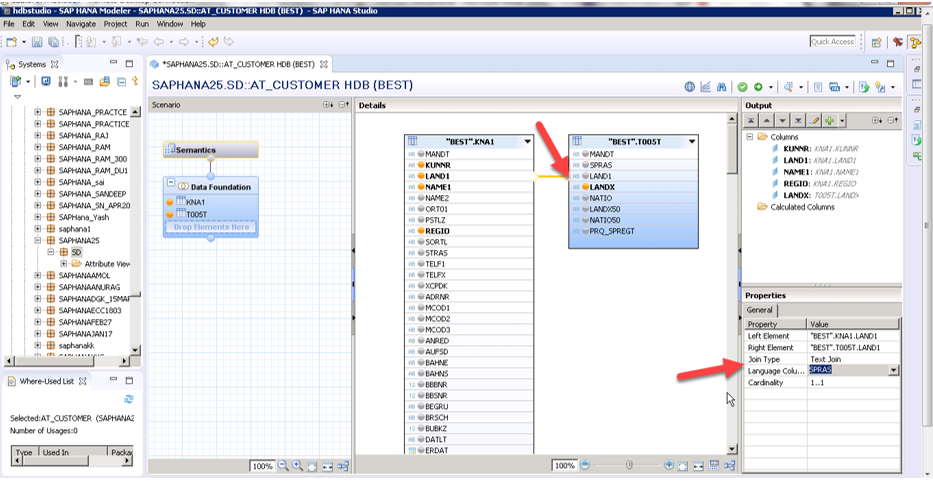Click the Details pane zoom plus button
The image size is (933, 481).
tap(669, 465)
